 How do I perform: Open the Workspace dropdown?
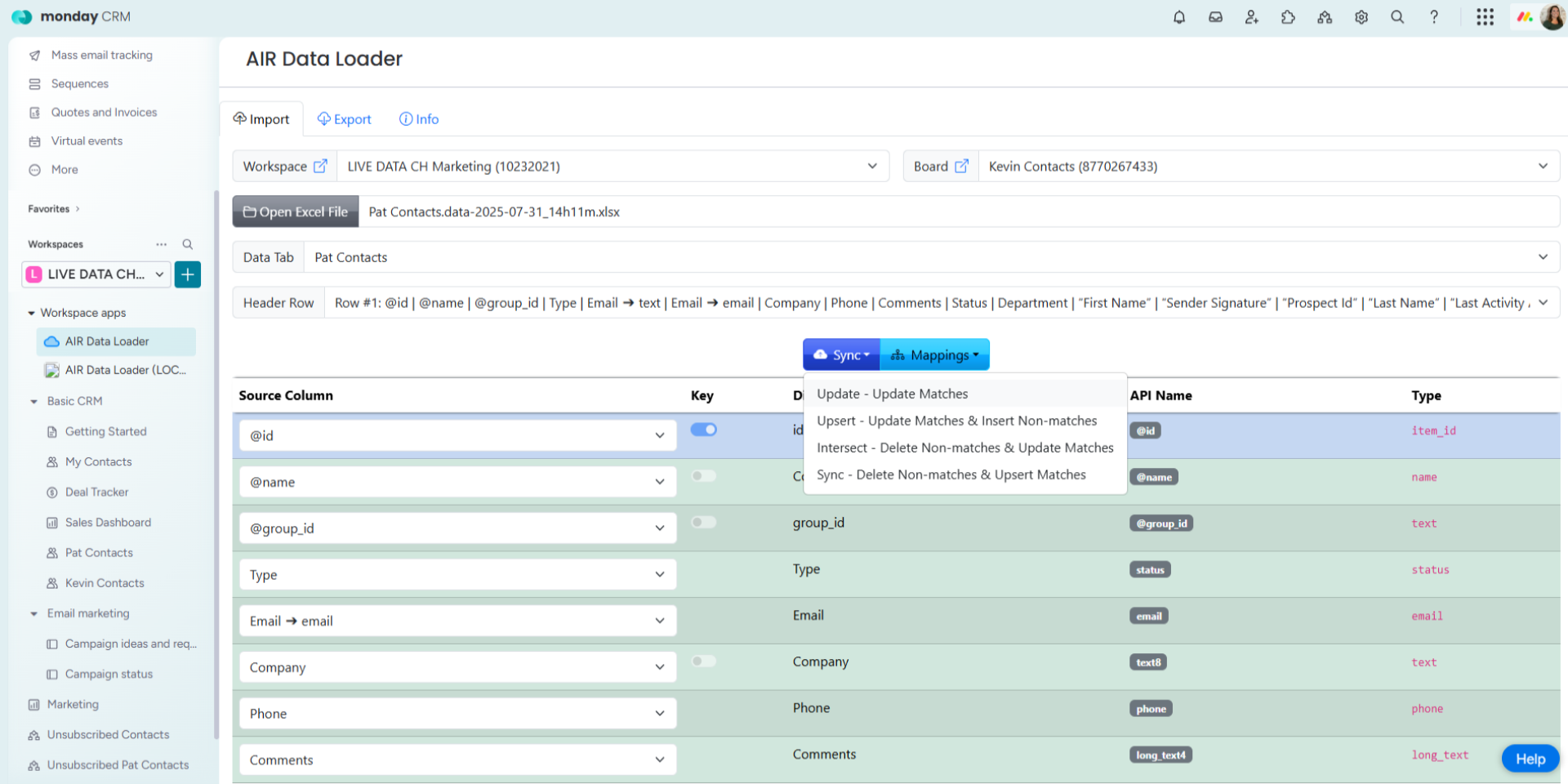click(x=612, y=166)
